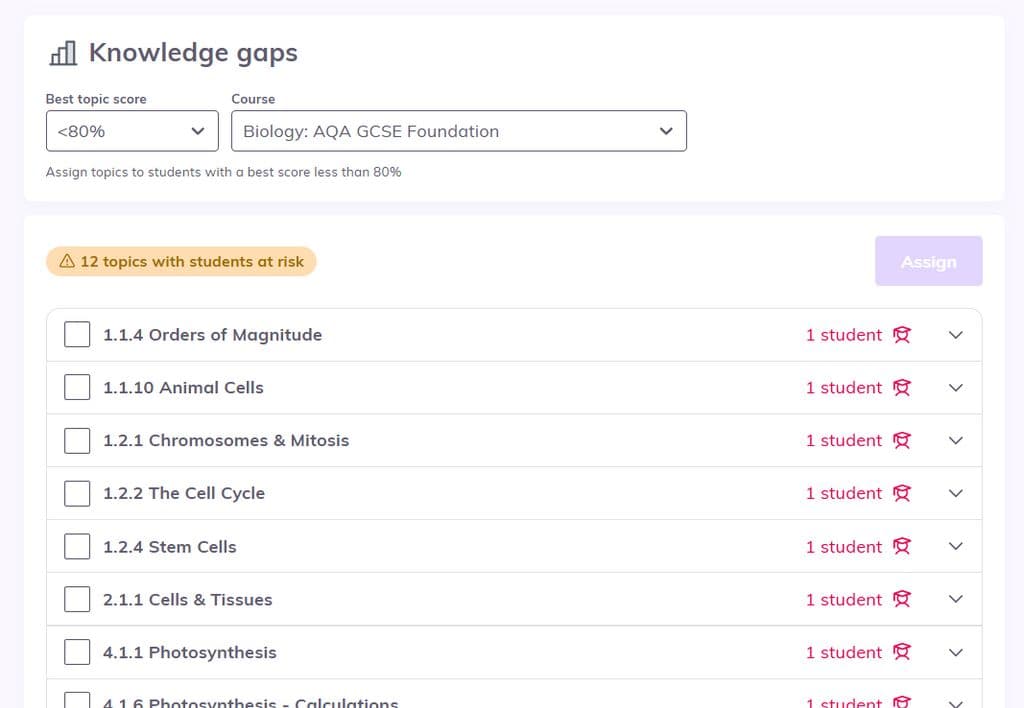This screenshot has height=708, width=1024.
Task: Click the graduation cap icon for Animal Cells
Action: coord(901,388)
